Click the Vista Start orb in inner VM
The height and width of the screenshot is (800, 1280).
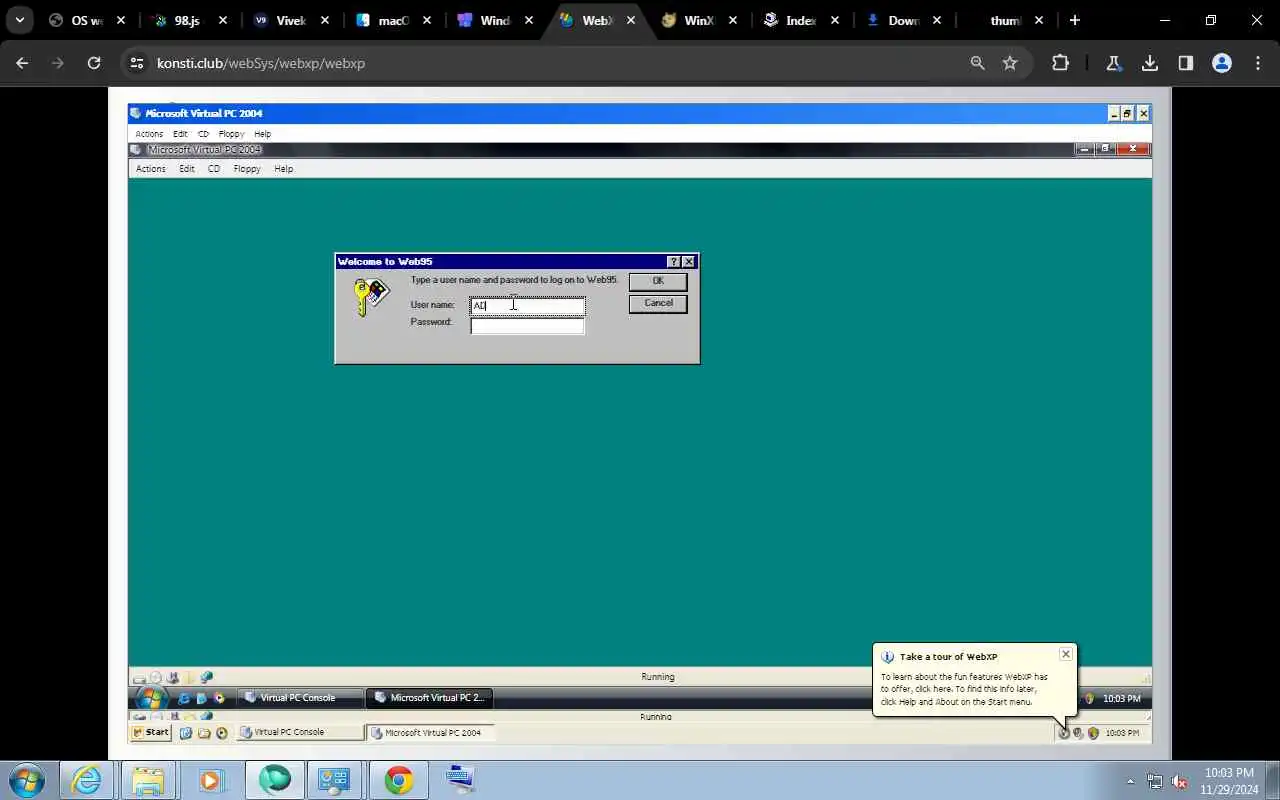tap(152, 697)
